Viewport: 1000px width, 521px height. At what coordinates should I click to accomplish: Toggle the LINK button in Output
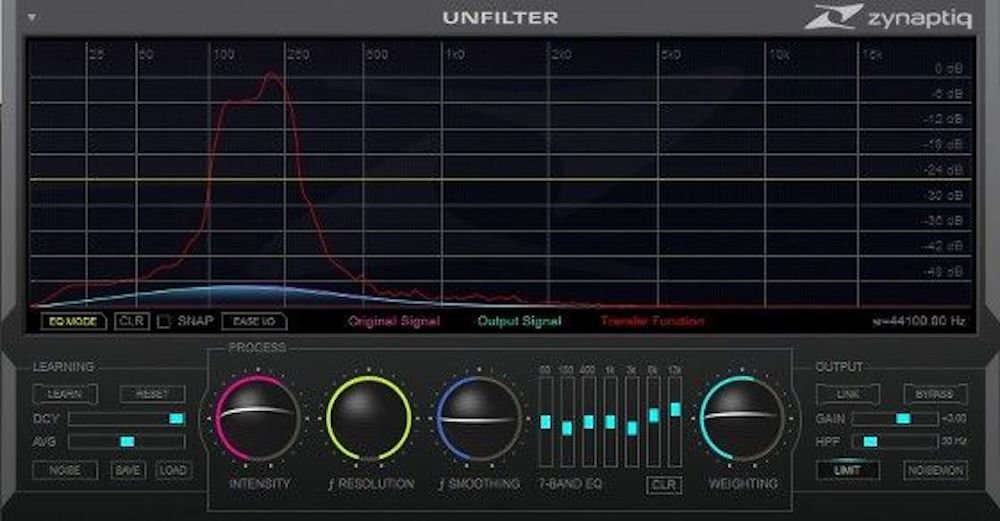(848, 394)
